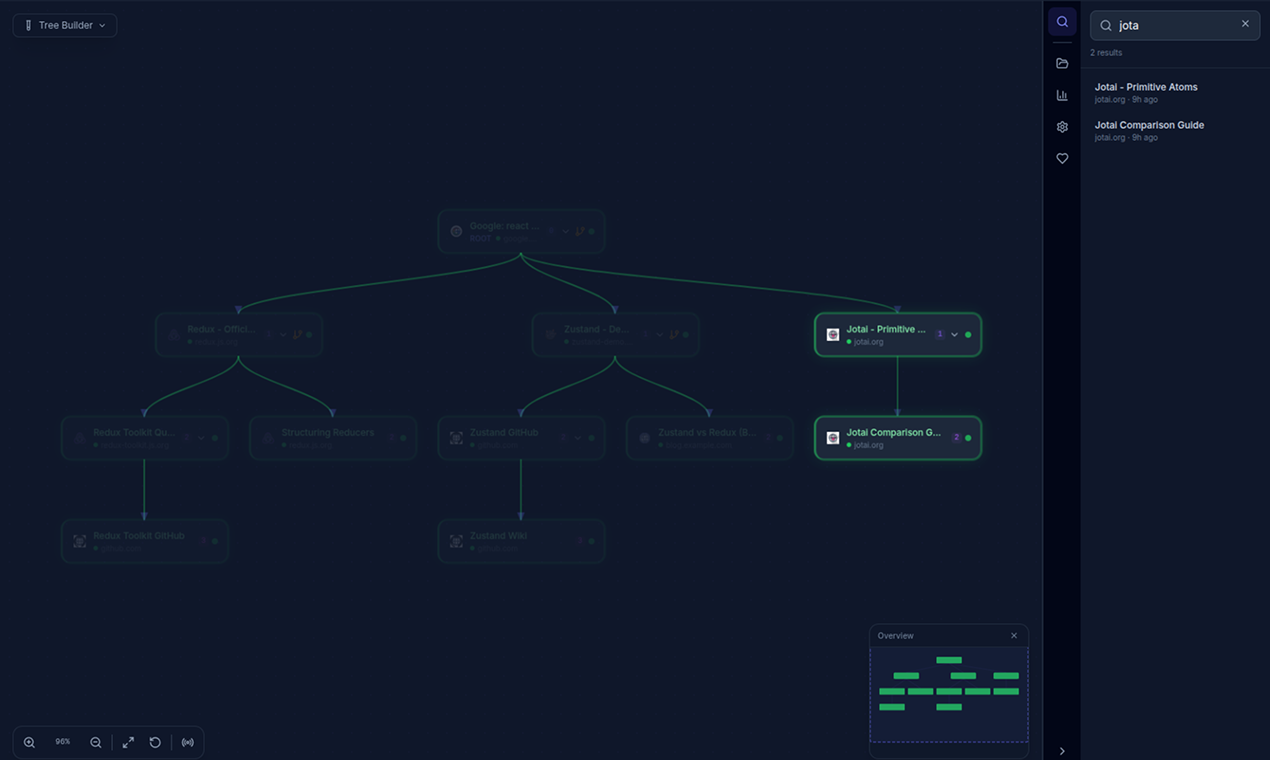Click the Overview minimap thumbnail

(949, 695)
